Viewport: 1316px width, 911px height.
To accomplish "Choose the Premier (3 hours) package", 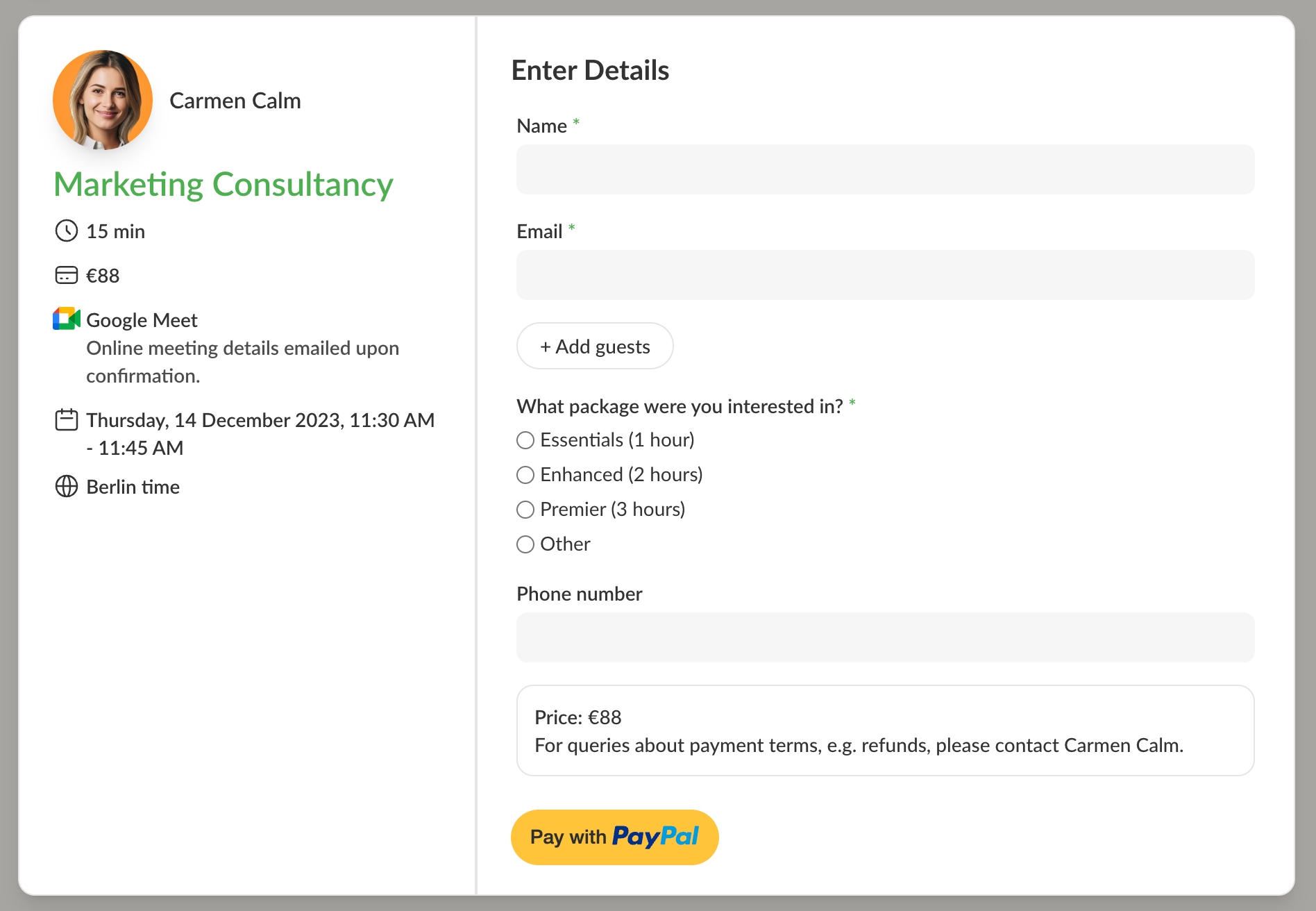I will click(x=525, y=510).
